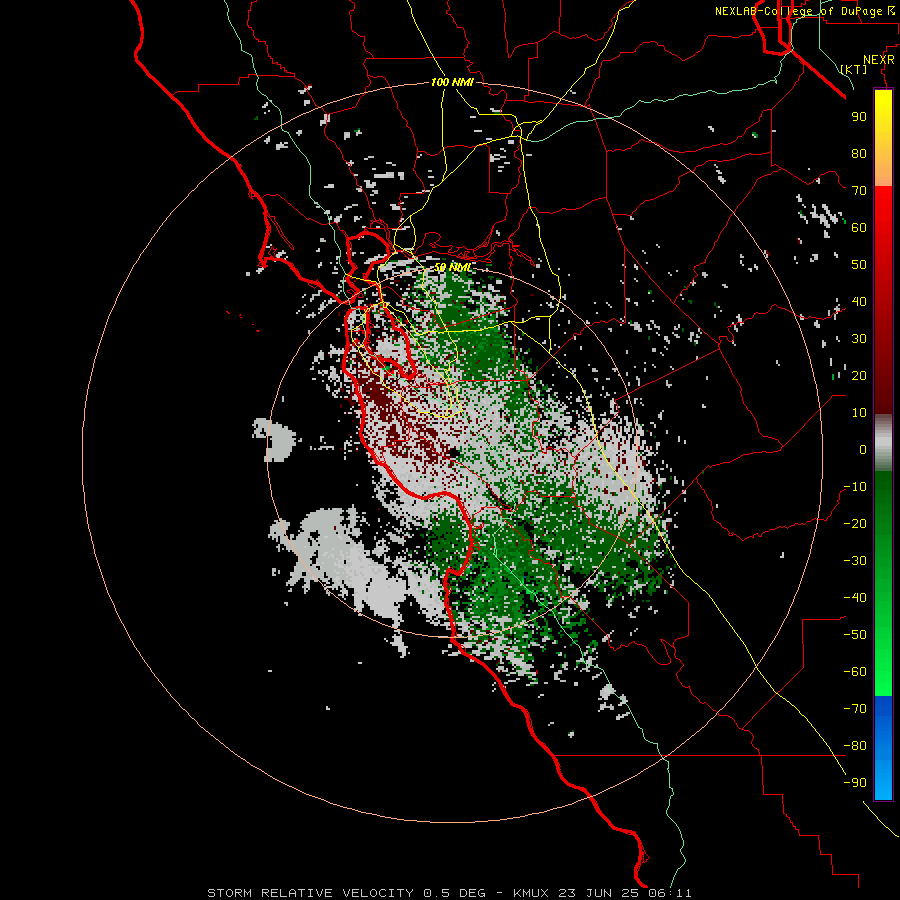Click the 50 NMI range ring label
This screenshot has width=900, height=900.
452,267
